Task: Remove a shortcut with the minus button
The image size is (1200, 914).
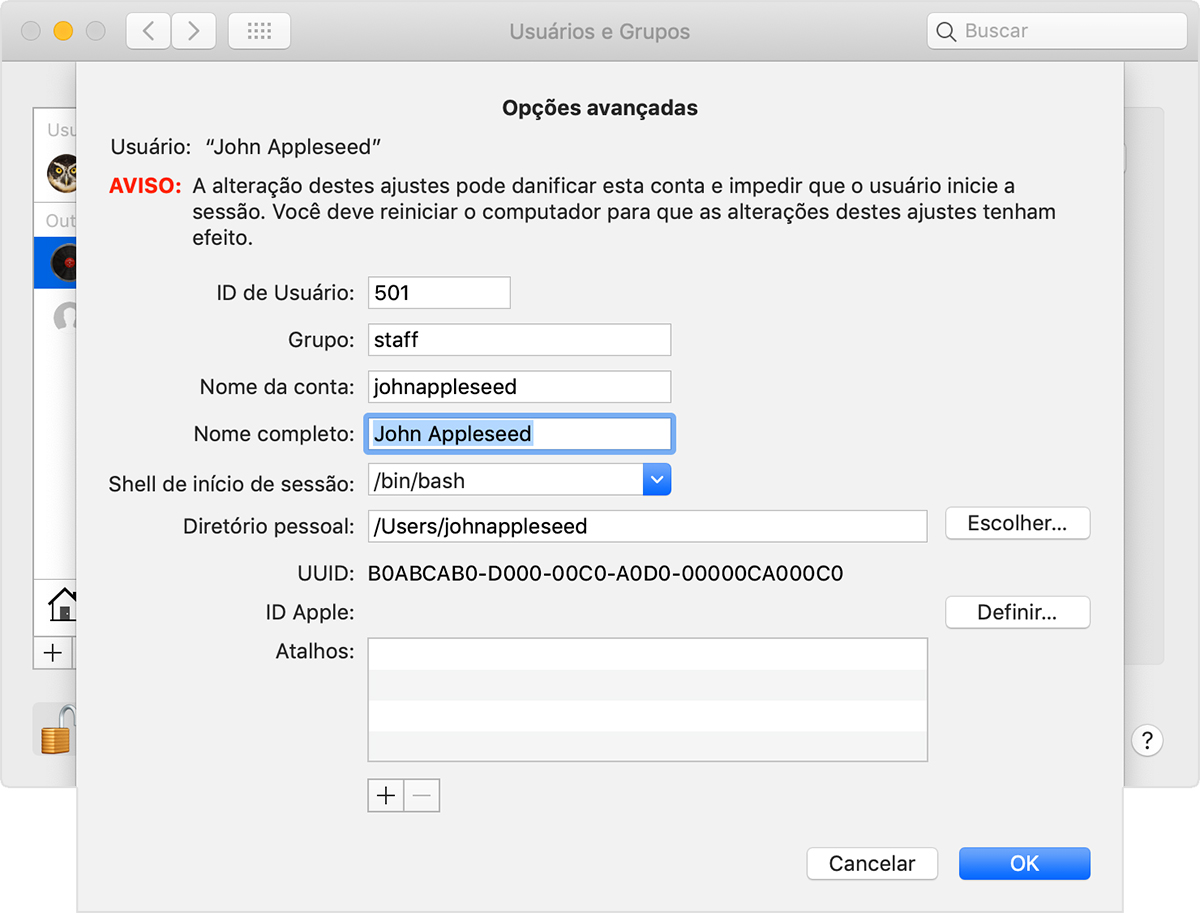Action: [x=422, y=796]
